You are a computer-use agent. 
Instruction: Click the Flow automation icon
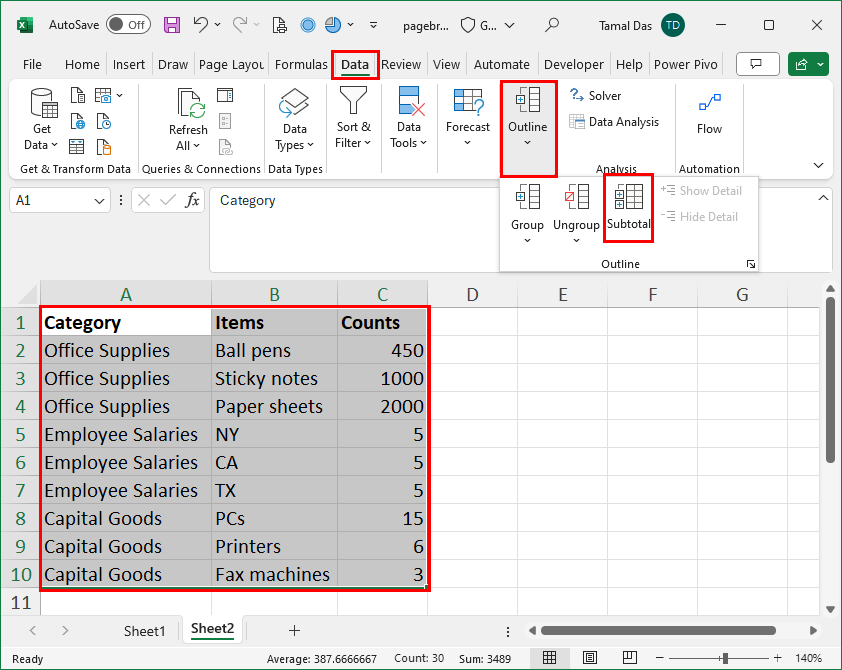click(709, 102)
